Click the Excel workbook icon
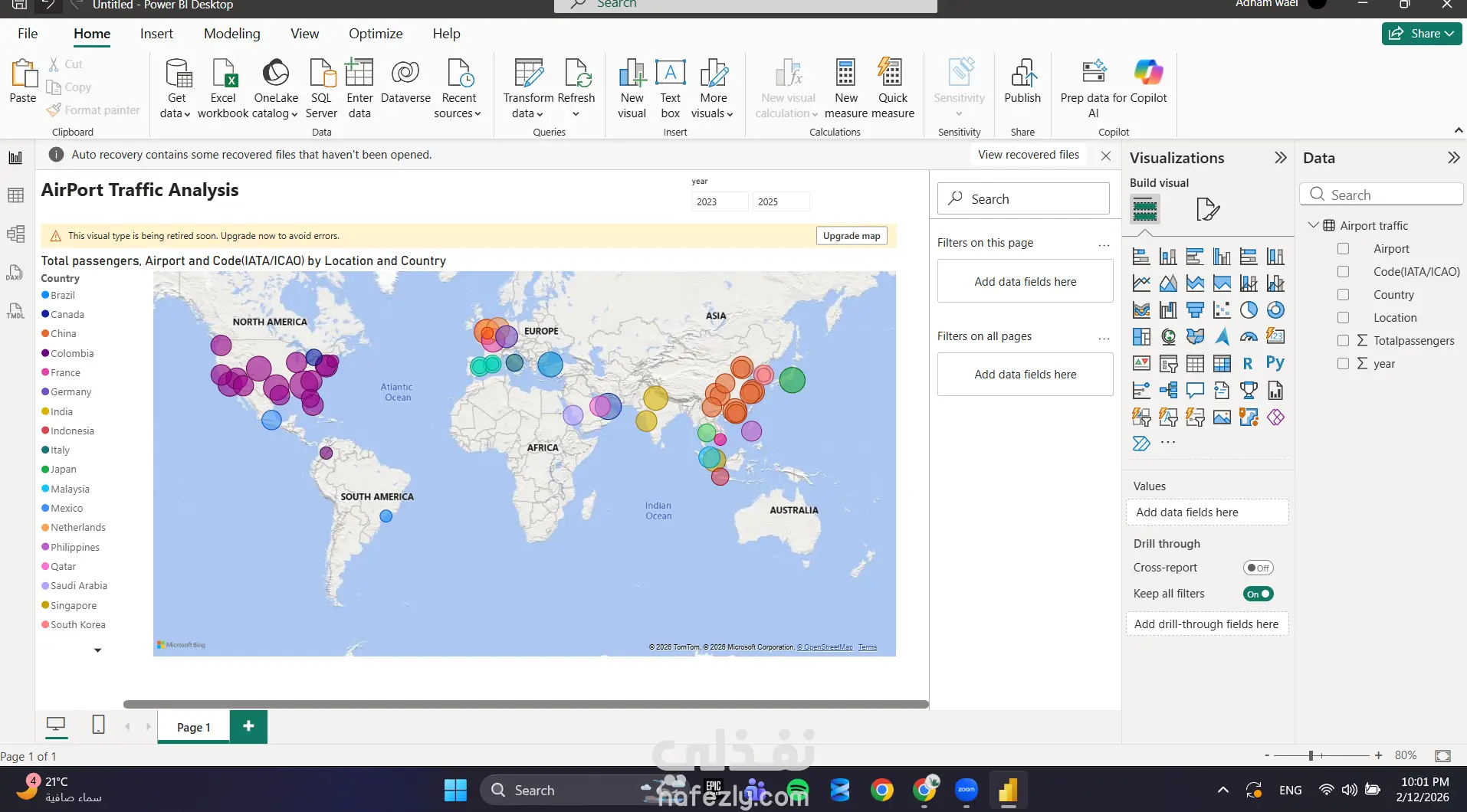Viewport: 1467px width, 812px height. point(223,74)
